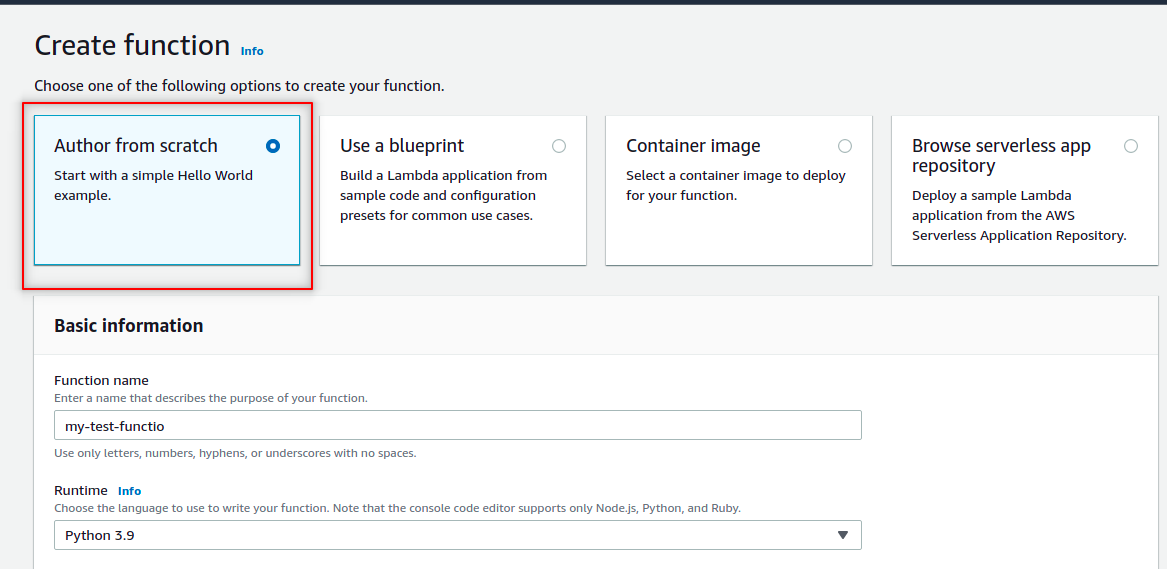Click the blueprint card's sample code description
Image resolution: width=1167 pixels, height=569 pixels.
pos(443,195)
